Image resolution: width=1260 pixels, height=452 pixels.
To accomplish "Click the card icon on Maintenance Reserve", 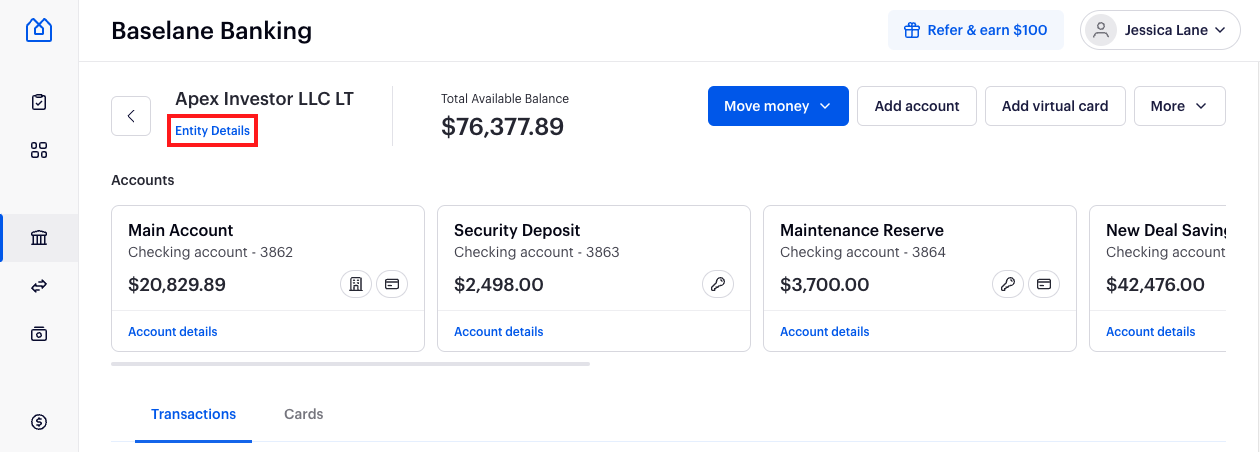I will (1044, 285).
